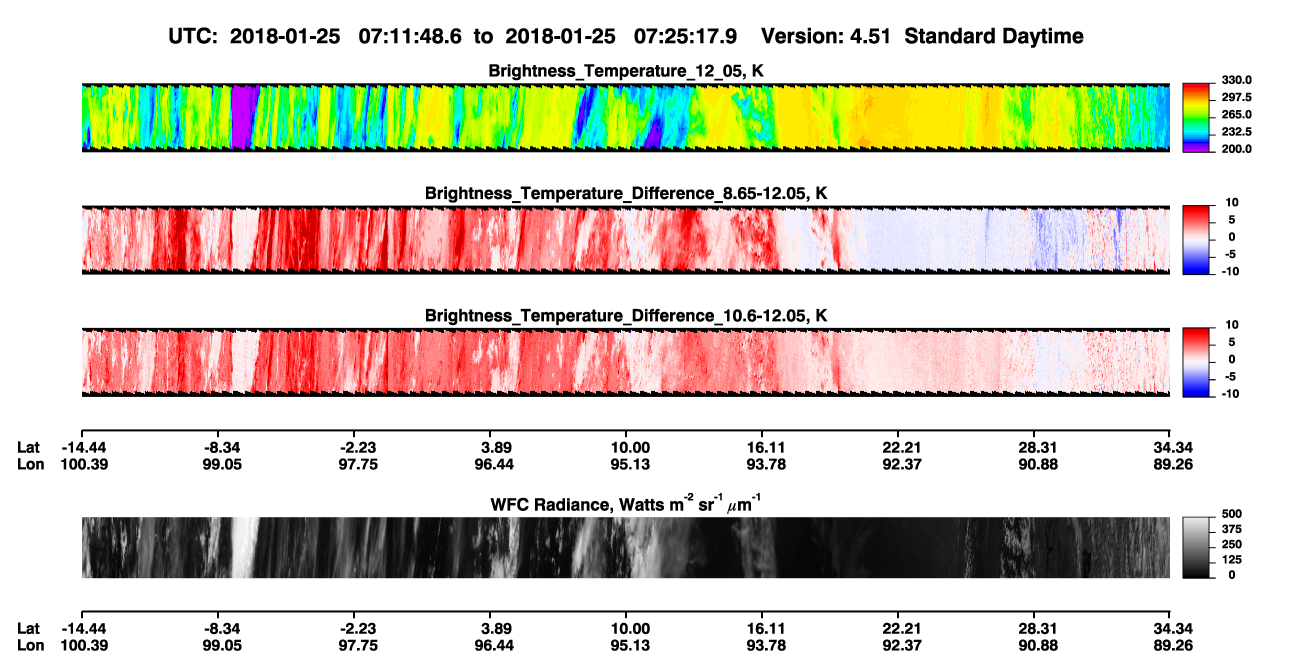The height and width of the screenshot is (667, 1300).
Task: Select the 'Brightness_Temperature_12_05, K' panel title
Action: [x=626, y=71]
